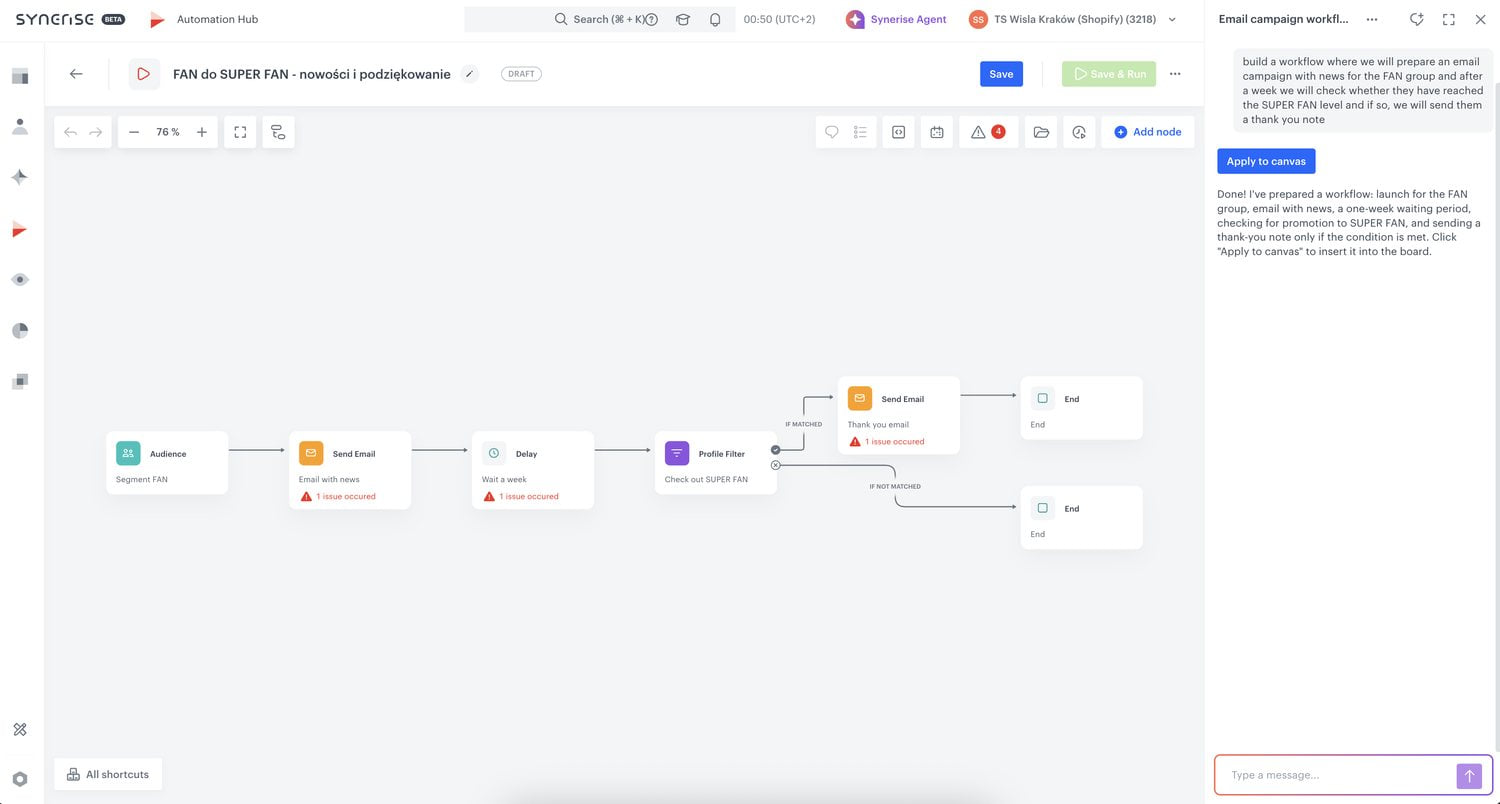This screenshot has width=1500, height=804.
Task: Open the notifications bell
Action: [x=715, y=19]
